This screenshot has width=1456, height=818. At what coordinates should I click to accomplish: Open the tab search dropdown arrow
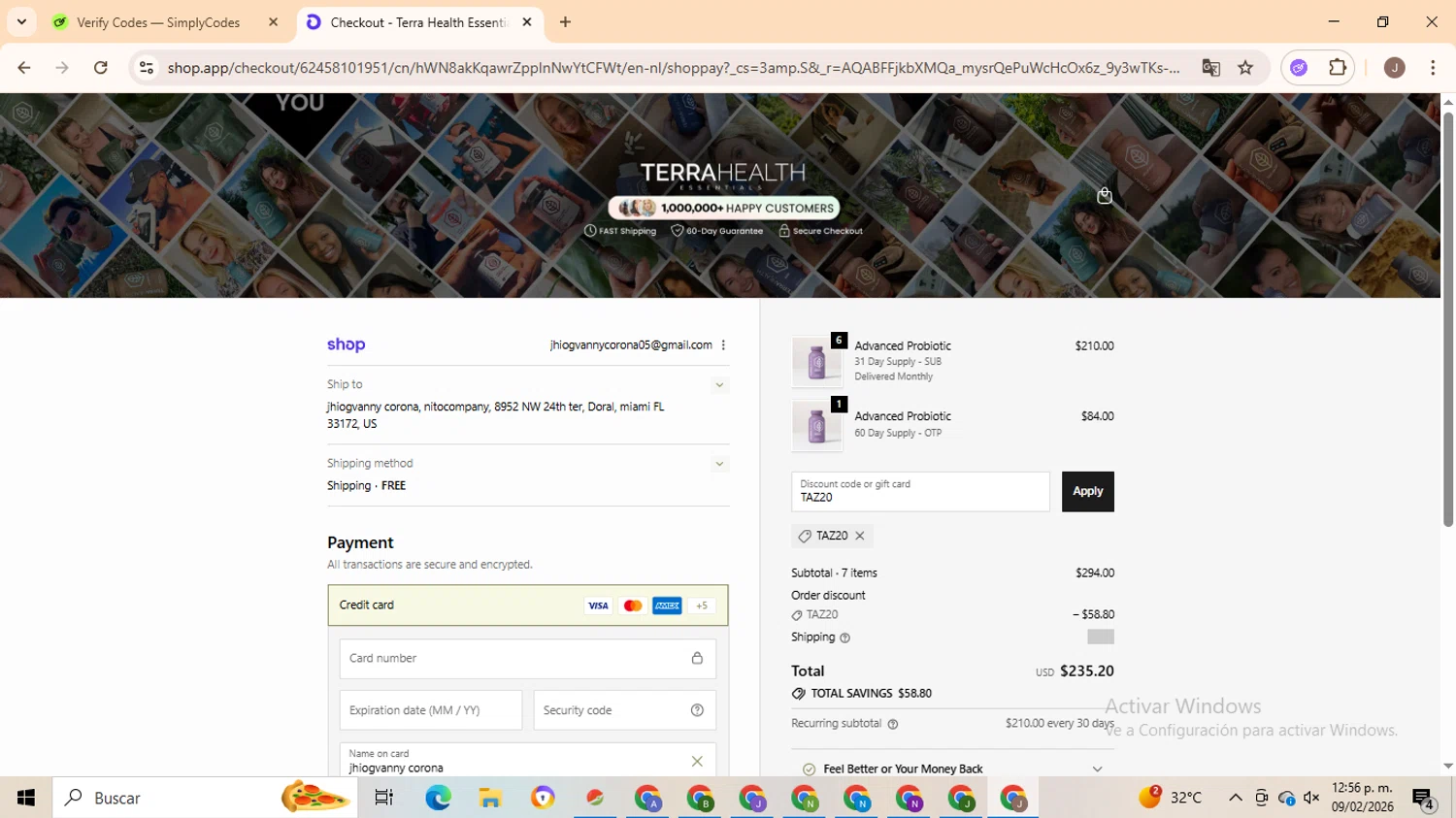pyautogui.click(x=21, y=21)
